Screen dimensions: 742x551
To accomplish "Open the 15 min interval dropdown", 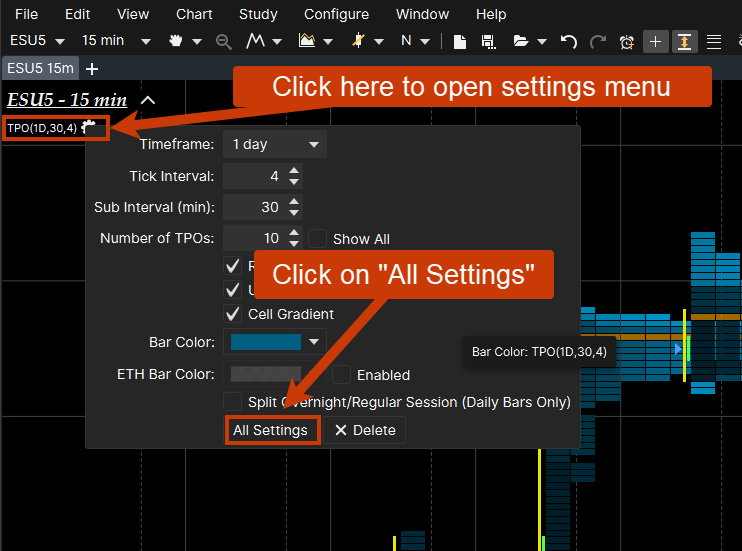I will coord(115,41).
